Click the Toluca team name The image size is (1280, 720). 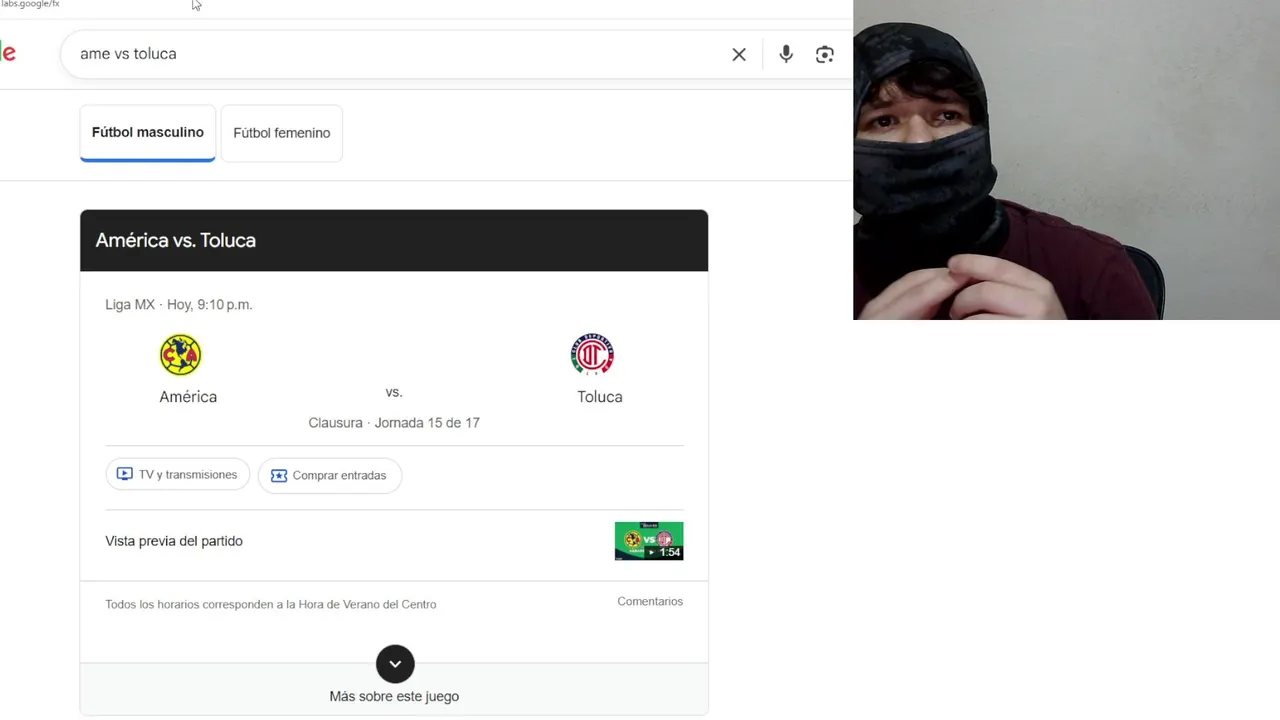tap(600, 397)
